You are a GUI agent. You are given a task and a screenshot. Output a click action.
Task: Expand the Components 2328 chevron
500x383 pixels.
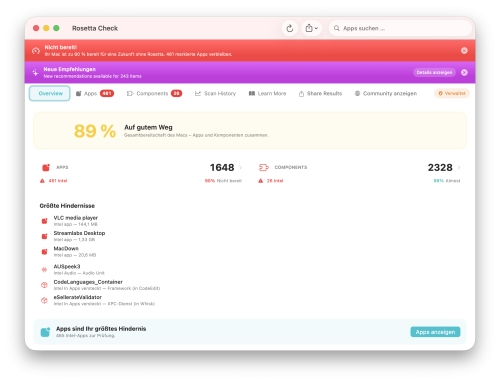[x=459, y=167]
